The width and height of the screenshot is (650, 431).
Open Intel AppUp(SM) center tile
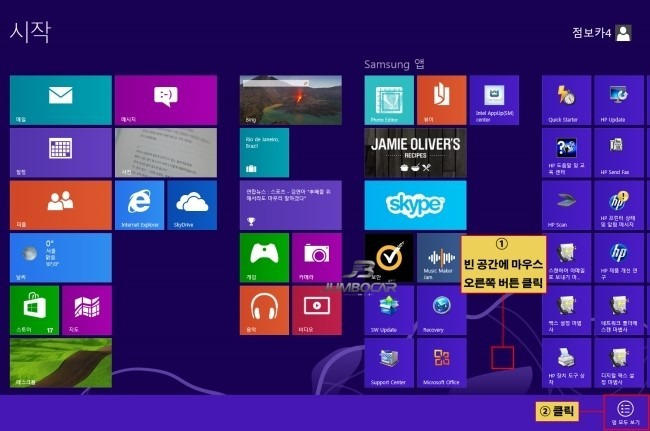[495, 100]
